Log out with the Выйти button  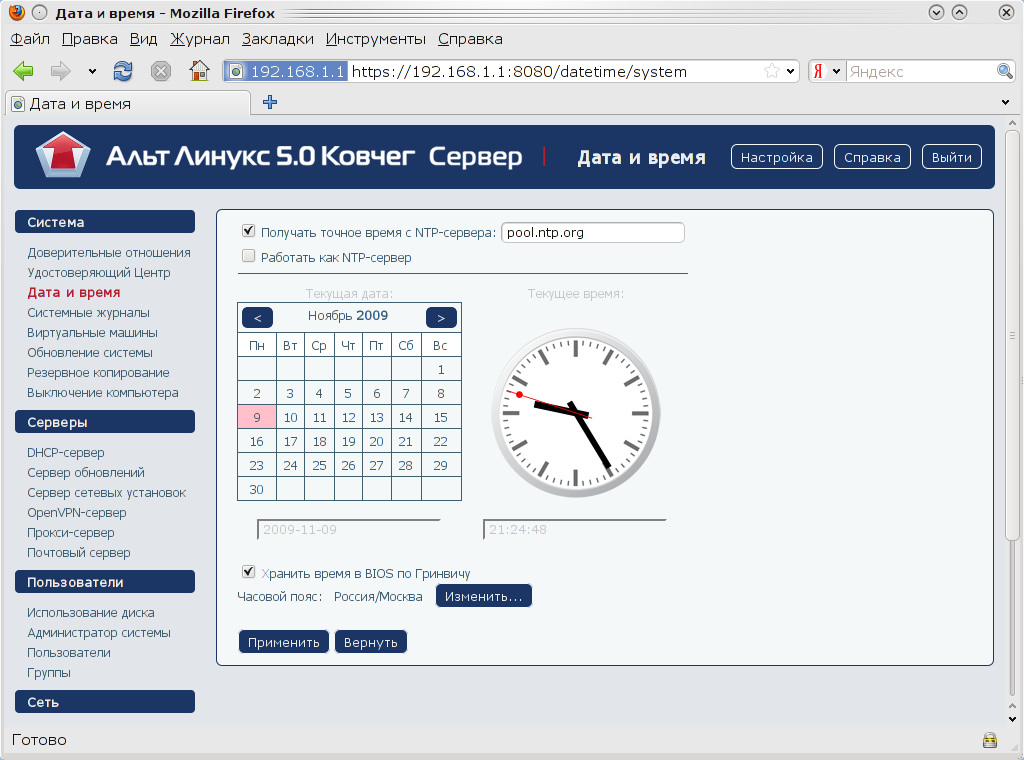pyautogui.click(x=952, y=157)
